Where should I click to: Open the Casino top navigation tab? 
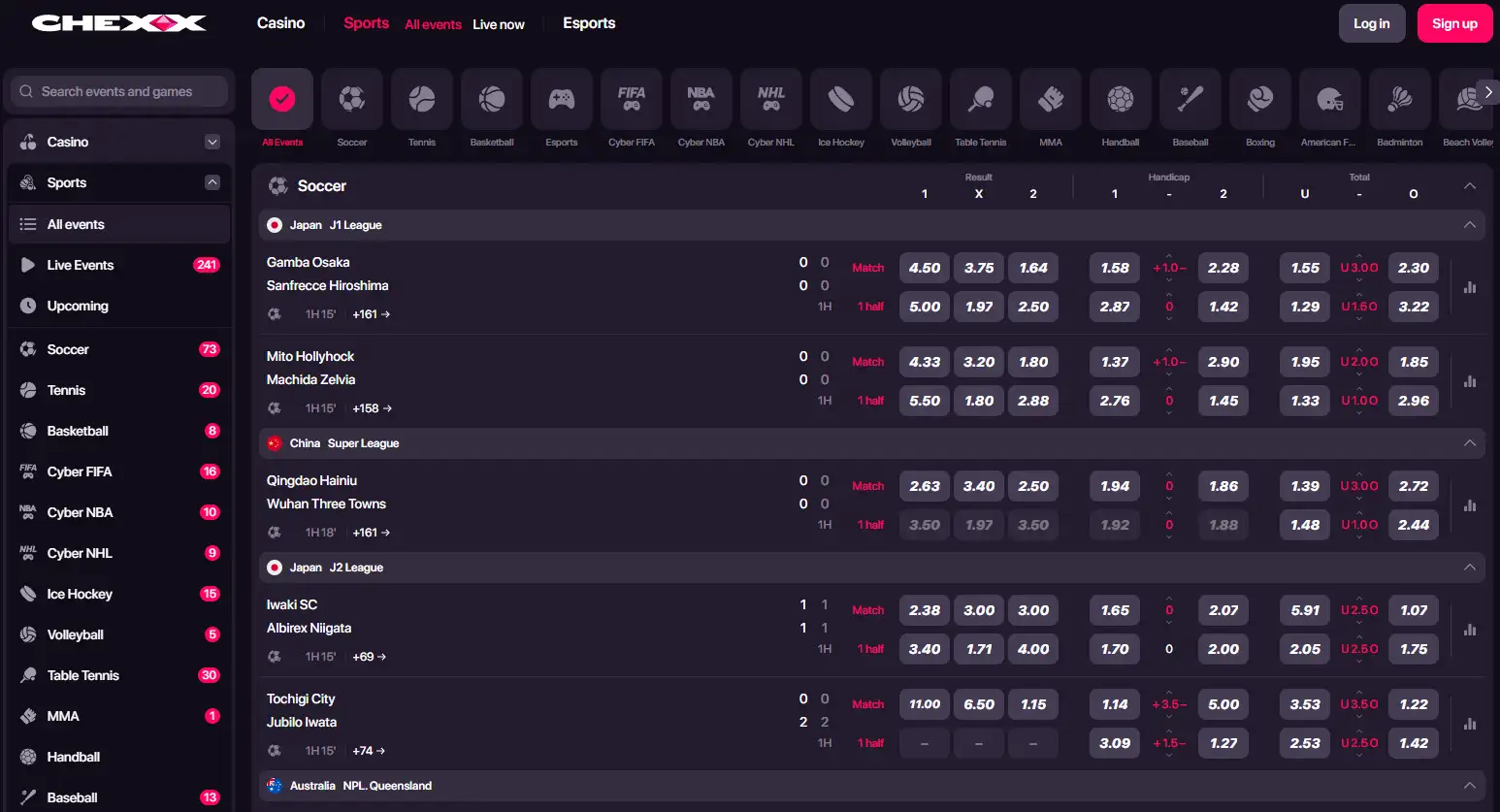point(280,23)
